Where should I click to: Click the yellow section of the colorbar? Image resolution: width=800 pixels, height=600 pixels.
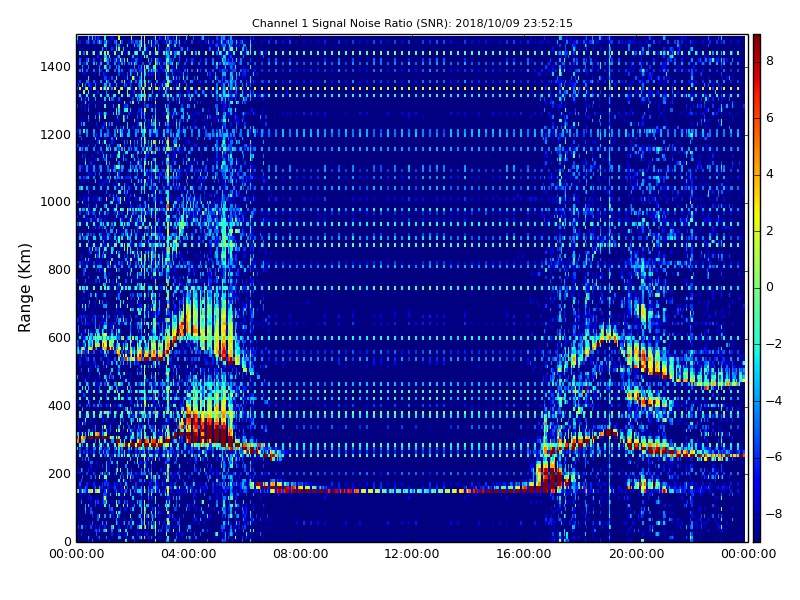(x=757, y=217)
